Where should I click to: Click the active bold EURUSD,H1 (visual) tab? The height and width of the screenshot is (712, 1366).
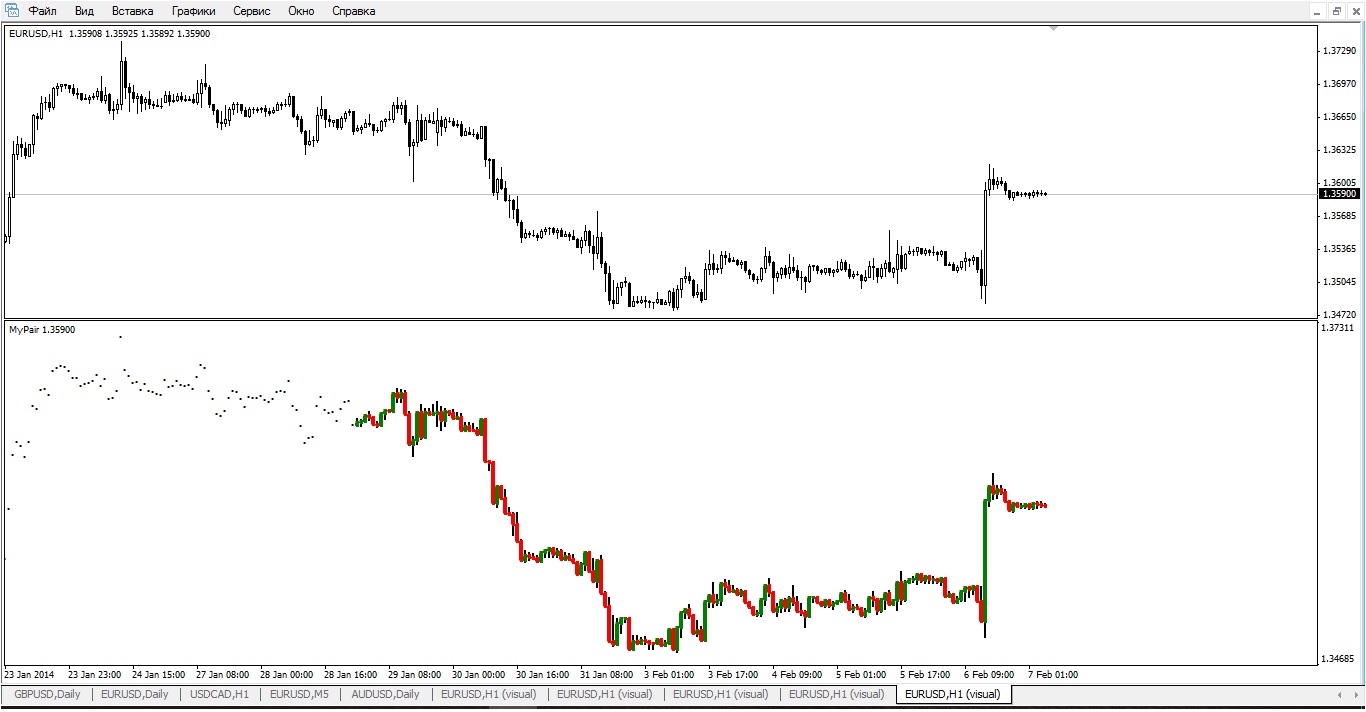point(952,694)
